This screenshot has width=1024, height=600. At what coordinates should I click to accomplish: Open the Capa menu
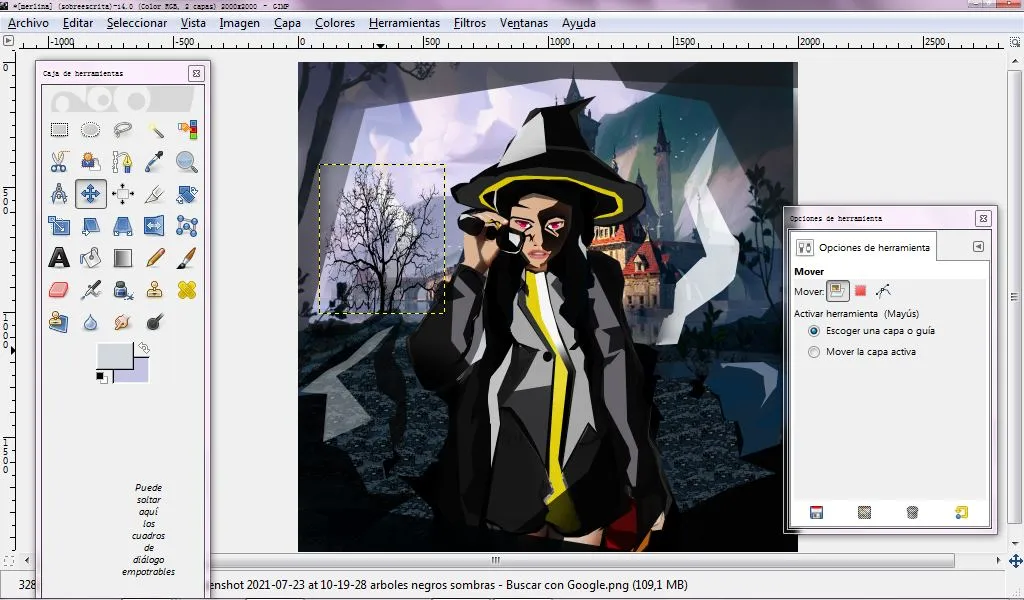pos(287,23)
